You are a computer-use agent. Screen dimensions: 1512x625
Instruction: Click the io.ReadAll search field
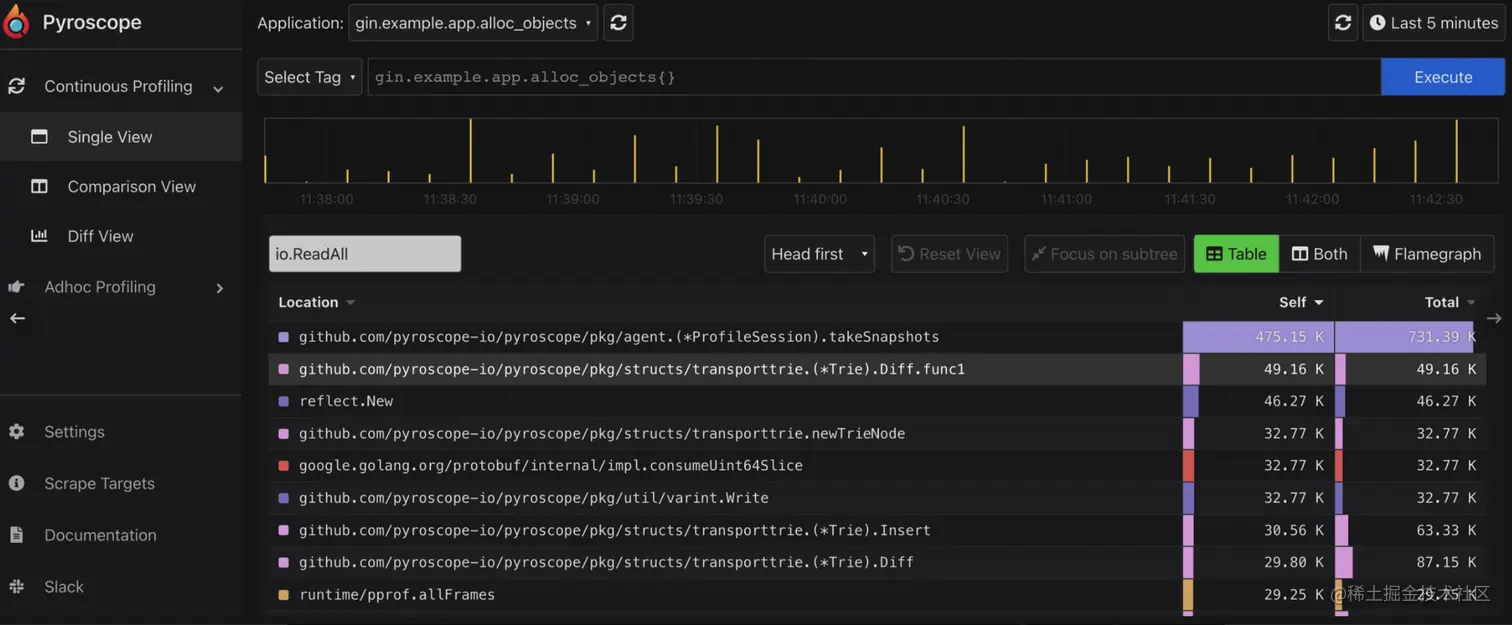(365, 254)
